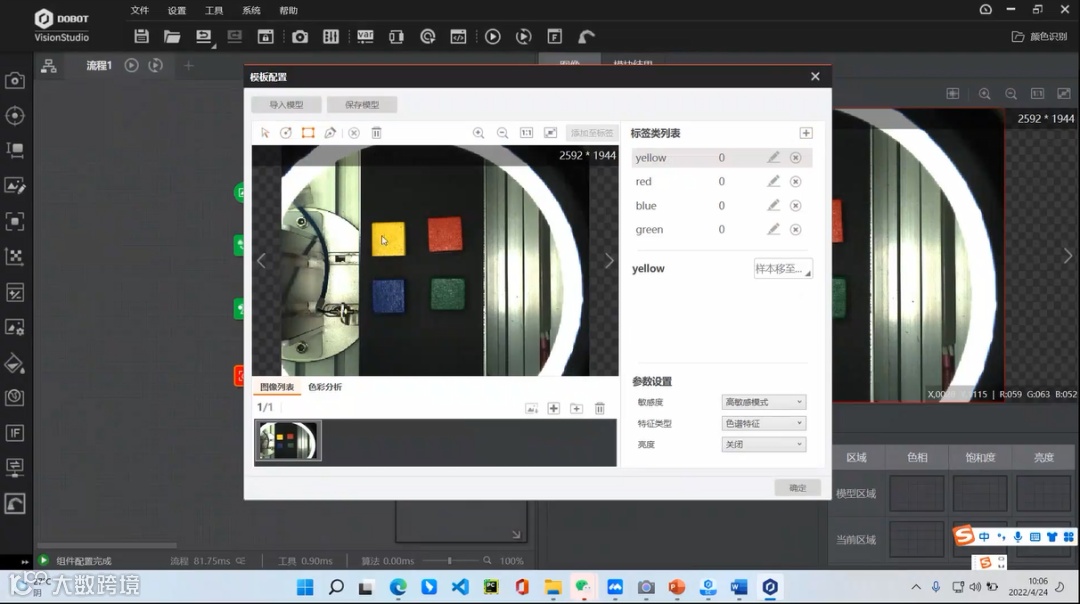The height and width of the screenshot is (604, 1080).
Task: Zoom out of the template image
Action: pyautogui.click(x=503, y=133)
